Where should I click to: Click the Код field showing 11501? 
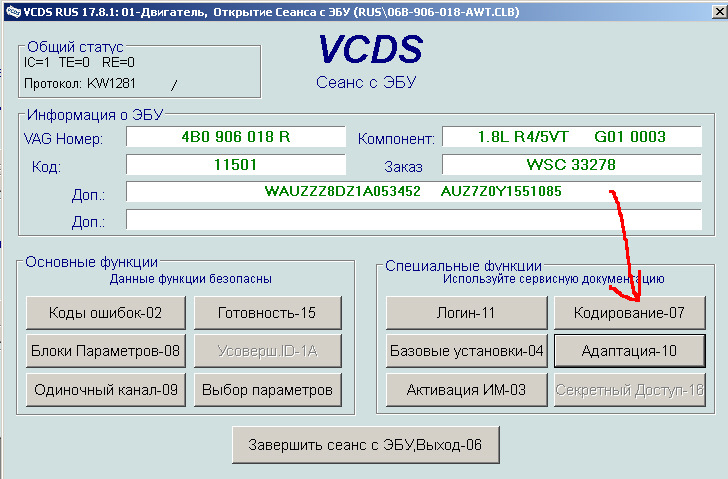236,165
